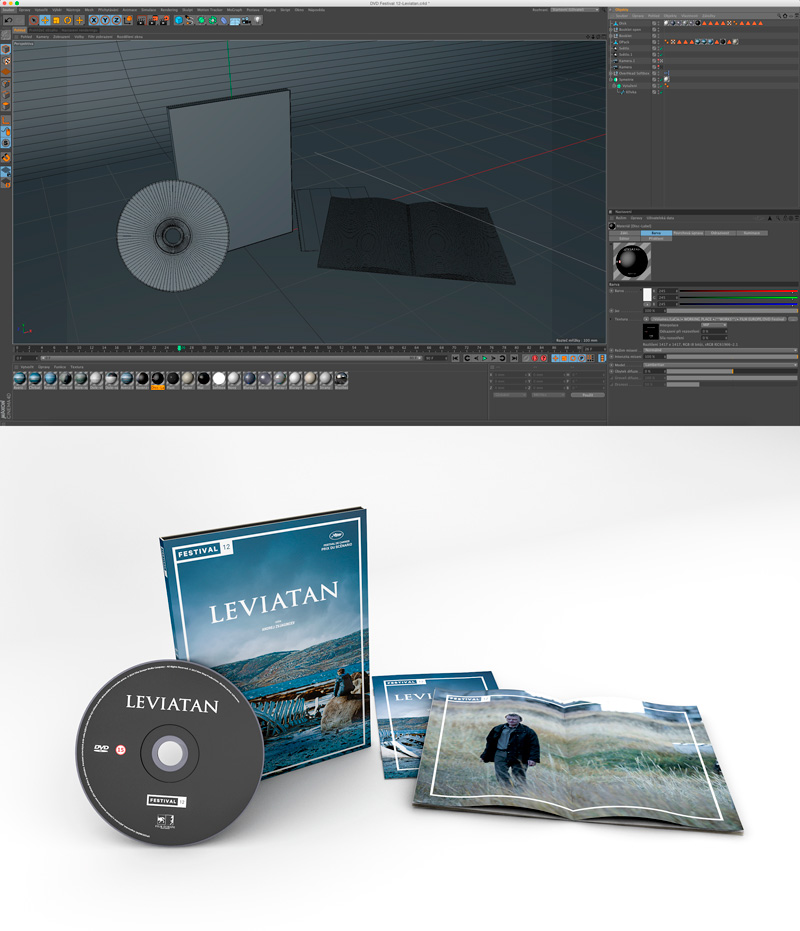The height and width of the screenshot is (931, 800).
Task: Open the Mesh menu
Action: click(x=89, y=10)
